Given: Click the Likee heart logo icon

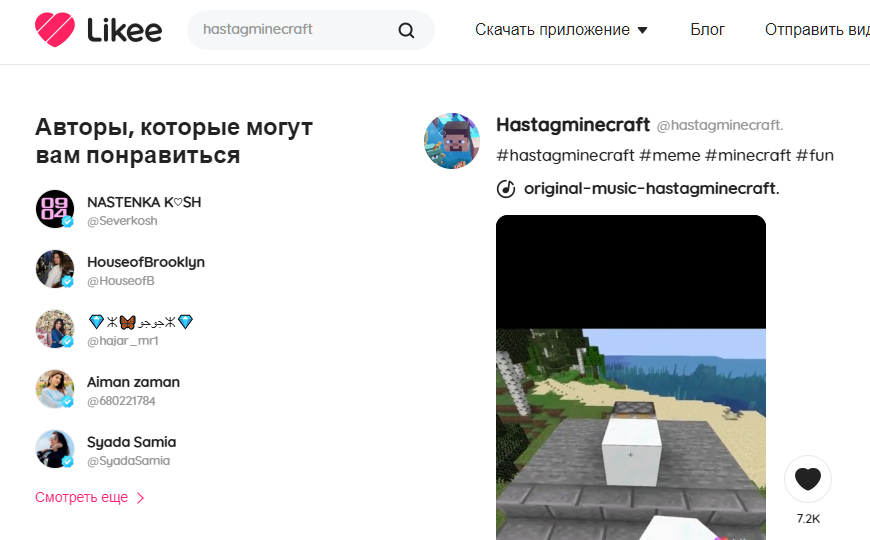Looking at the screenshot, I should point(54,29).
